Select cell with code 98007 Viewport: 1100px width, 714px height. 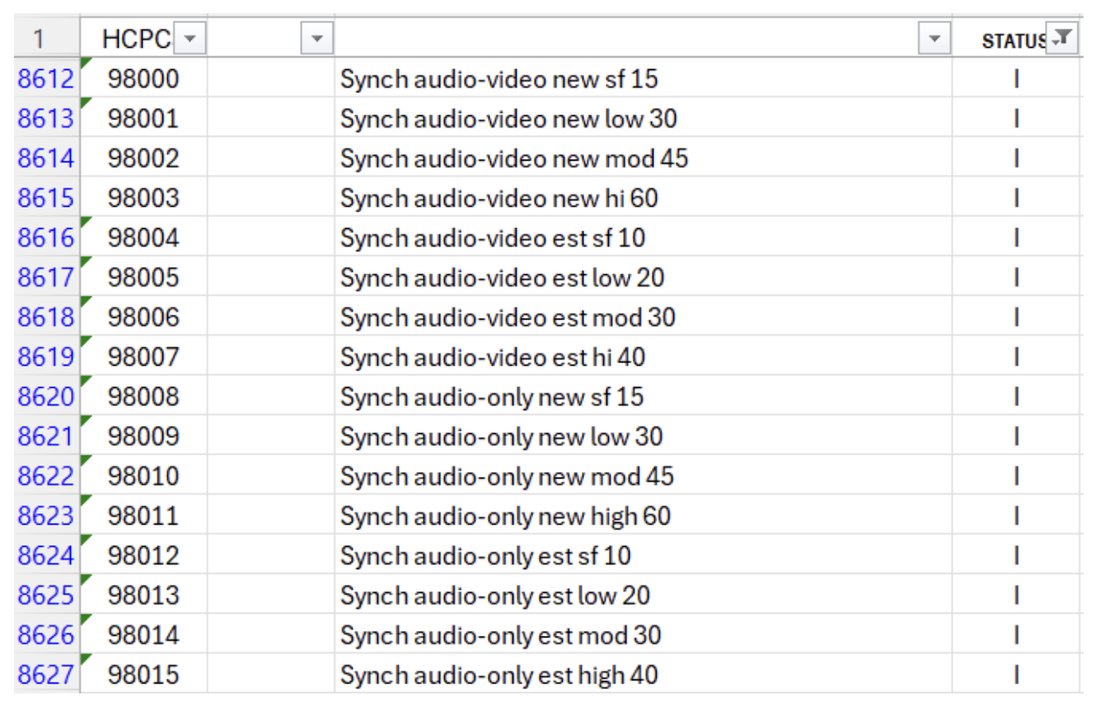click(x=144, y=357)
